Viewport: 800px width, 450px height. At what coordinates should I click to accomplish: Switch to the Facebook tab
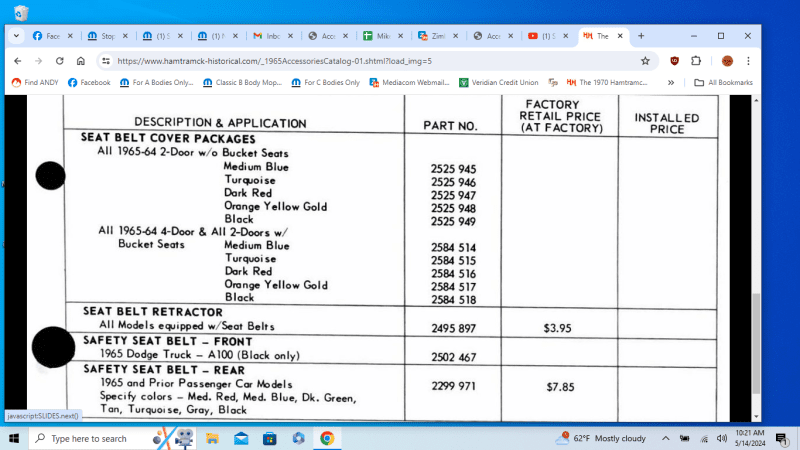pyautogui.click(x=53, y=36)
